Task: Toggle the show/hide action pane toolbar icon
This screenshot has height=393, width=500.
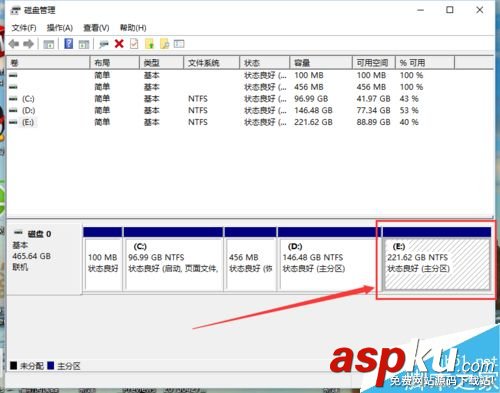Action: 84,44
